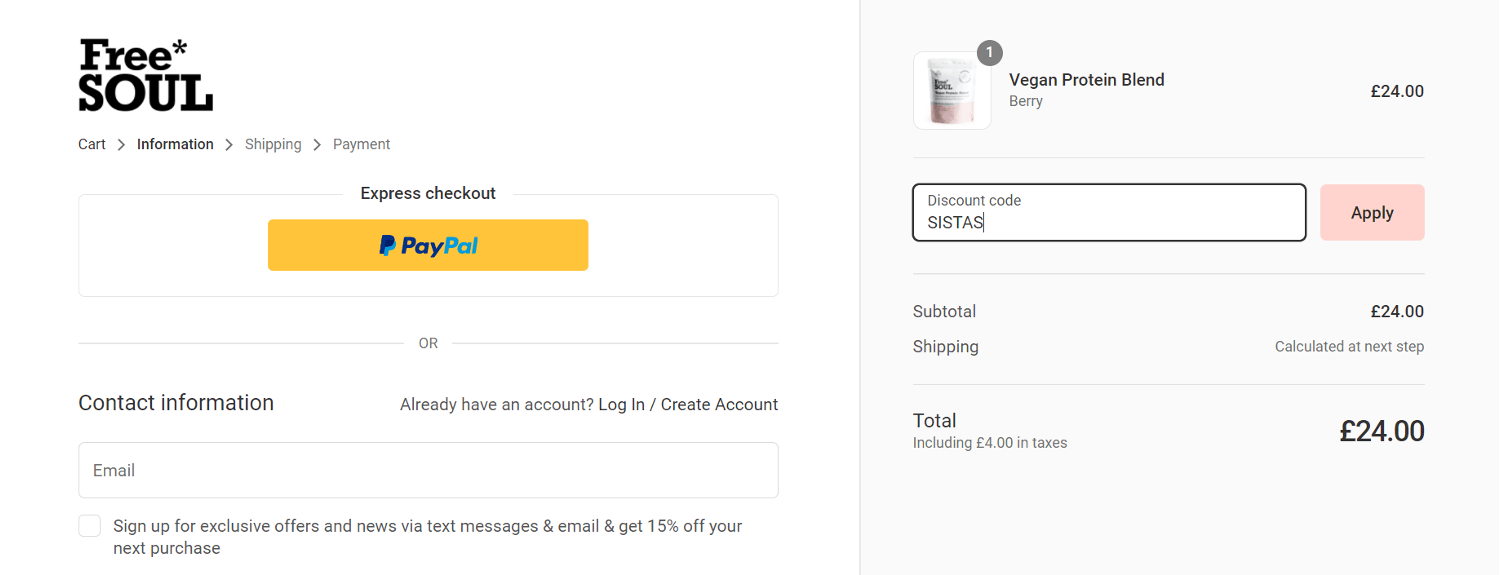Click the chevron after Information breadcrumb
The width and height of the screenshot is (1500, 575).
(229, 145)
